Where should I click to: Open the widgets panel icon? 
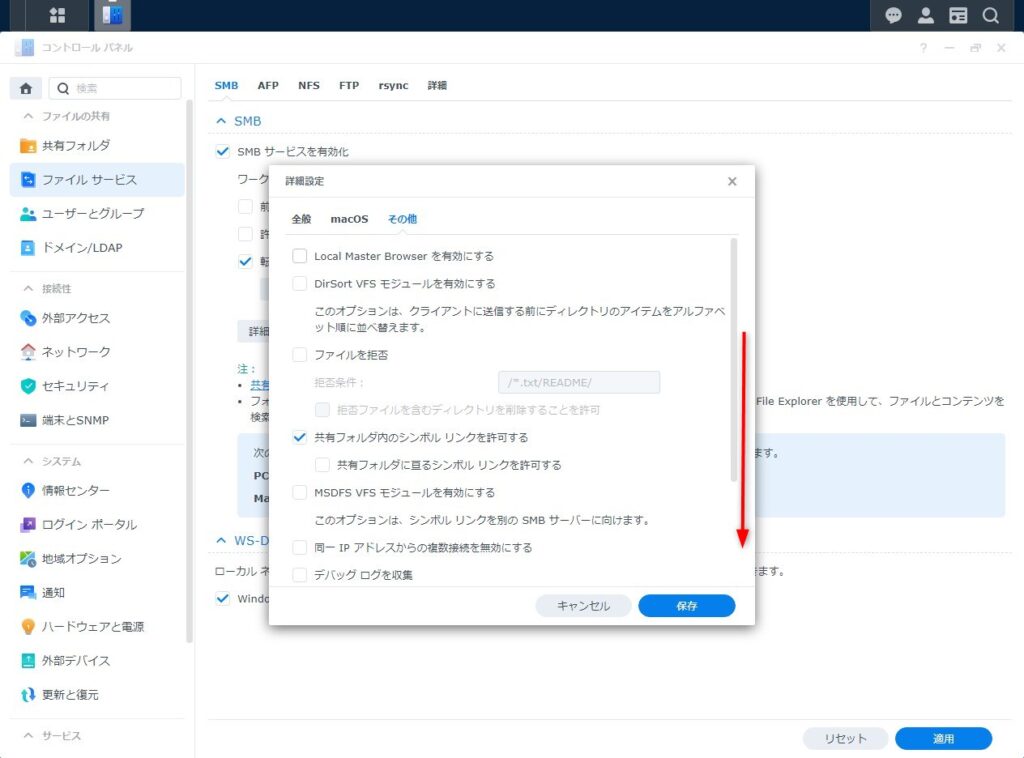(958, 15)
